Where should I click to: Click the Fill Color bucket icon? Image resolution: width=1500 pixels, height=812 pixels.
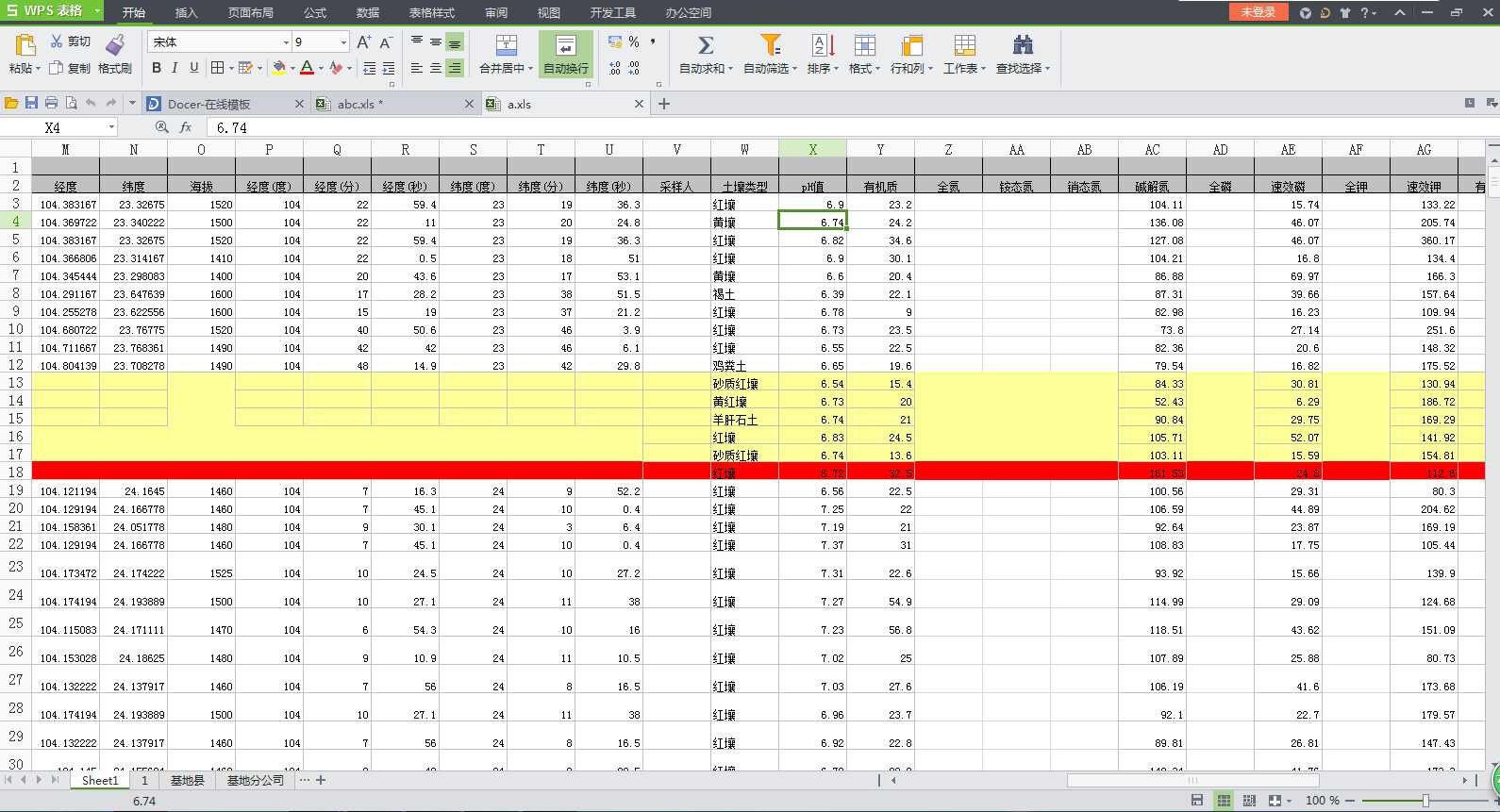pos(278,68)
